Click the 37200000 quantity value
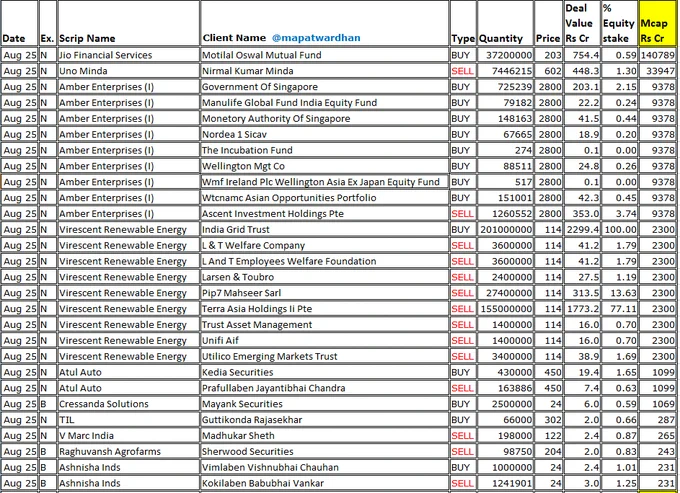The height and width of the screenshot is (493, 680). pos(509,55)
